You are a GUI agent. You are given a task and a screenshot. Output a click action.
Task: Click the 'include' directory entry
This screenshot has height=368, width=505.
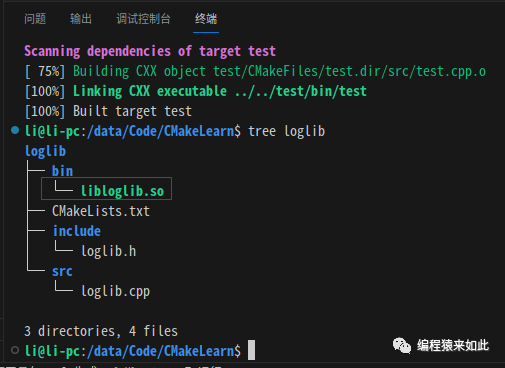pos(77,231)
